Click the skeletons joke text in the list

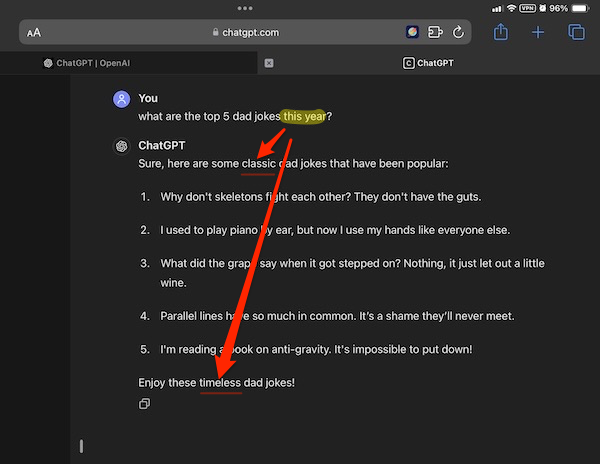pyautogui.click(x=320, y=197)
